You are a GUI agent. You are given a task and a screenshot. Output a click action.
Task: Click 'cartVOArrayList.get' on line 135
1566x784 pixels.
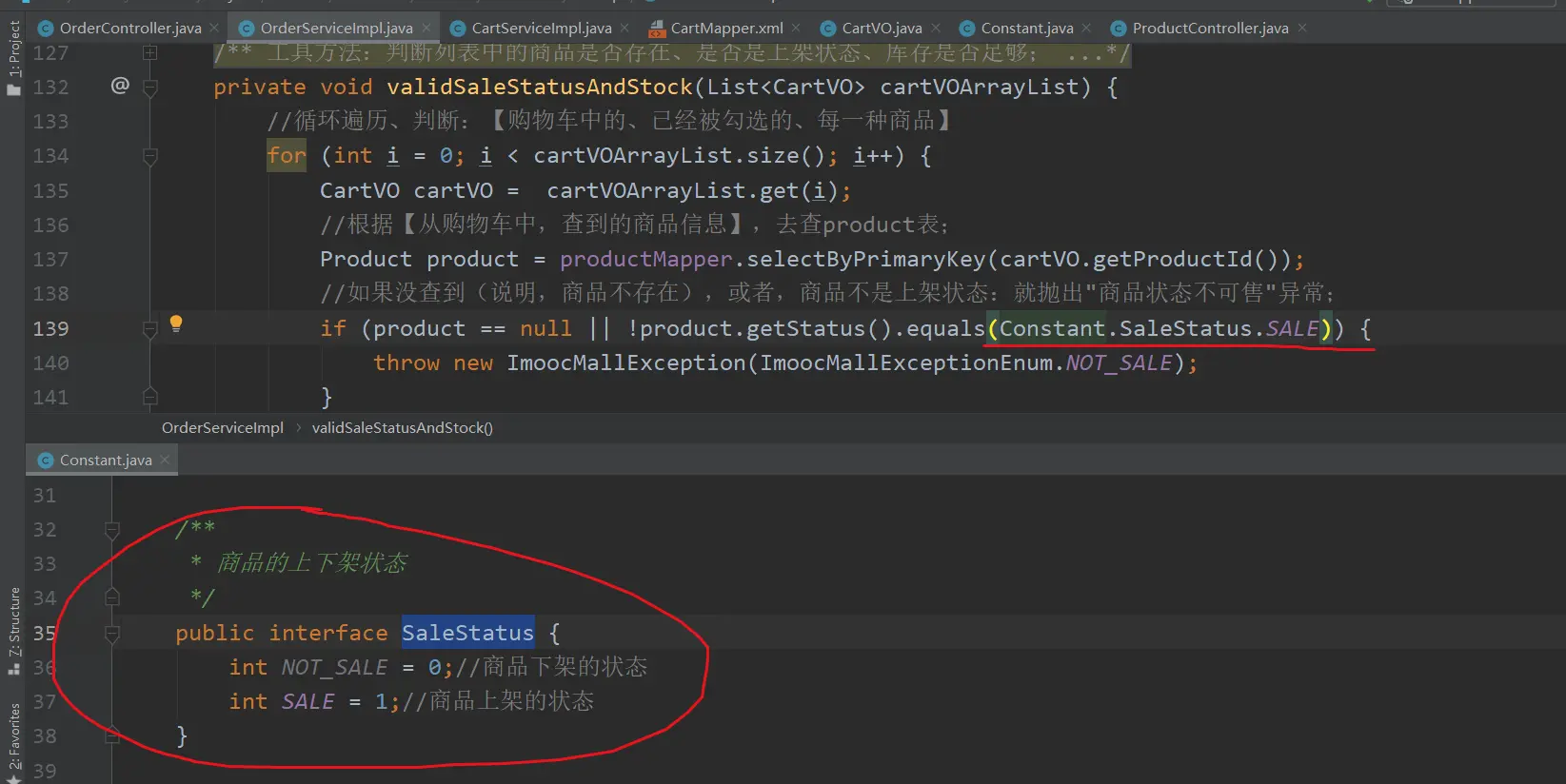point(672,191)
